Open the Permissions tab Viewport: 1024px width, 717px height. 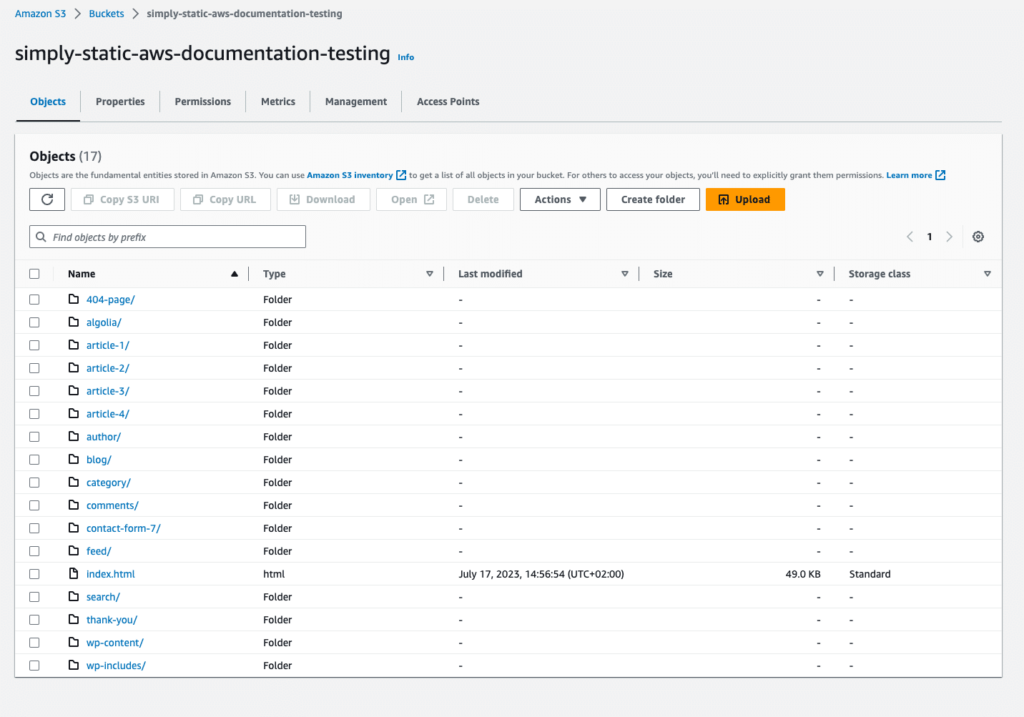coord(202,101)
